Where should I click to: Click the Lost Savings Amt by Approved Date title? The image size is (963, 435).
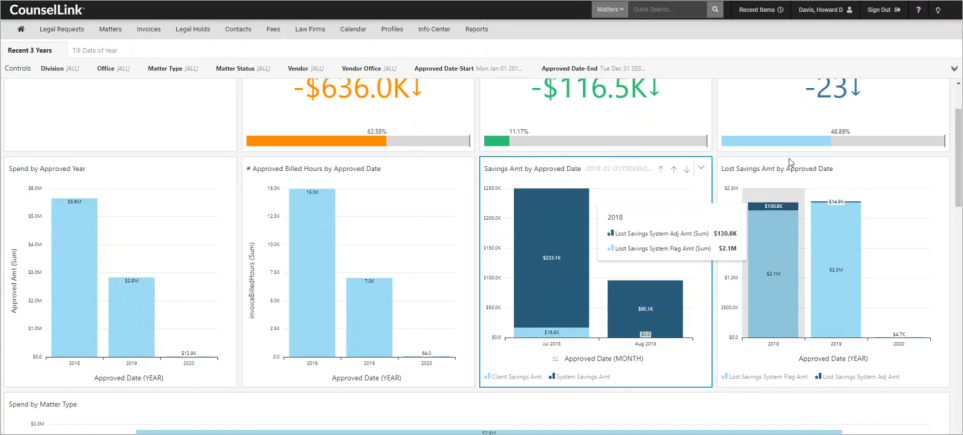(777, 168)
